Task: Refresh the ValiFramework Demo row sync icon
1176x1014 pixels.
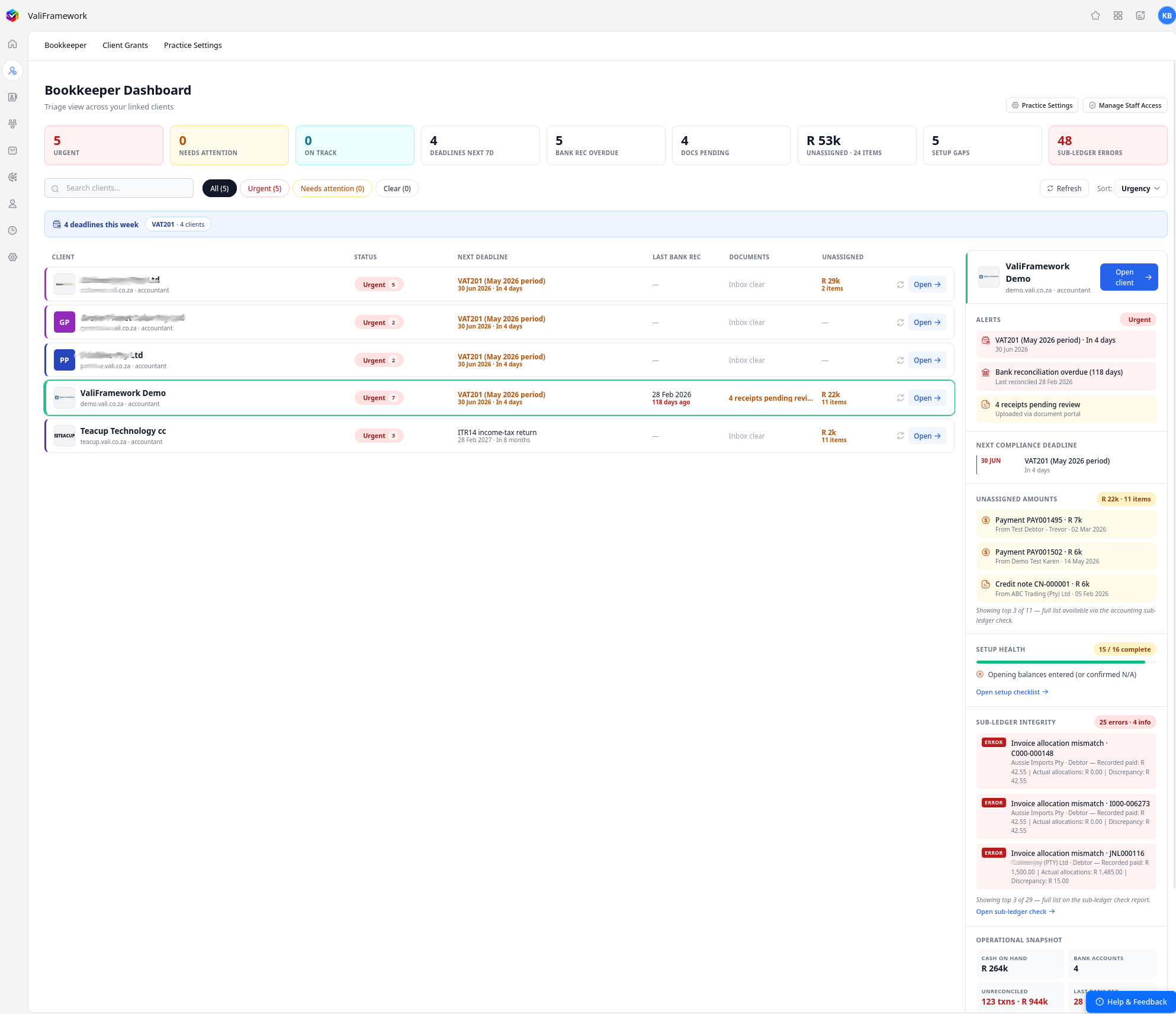Action: [x=900, y=398]
